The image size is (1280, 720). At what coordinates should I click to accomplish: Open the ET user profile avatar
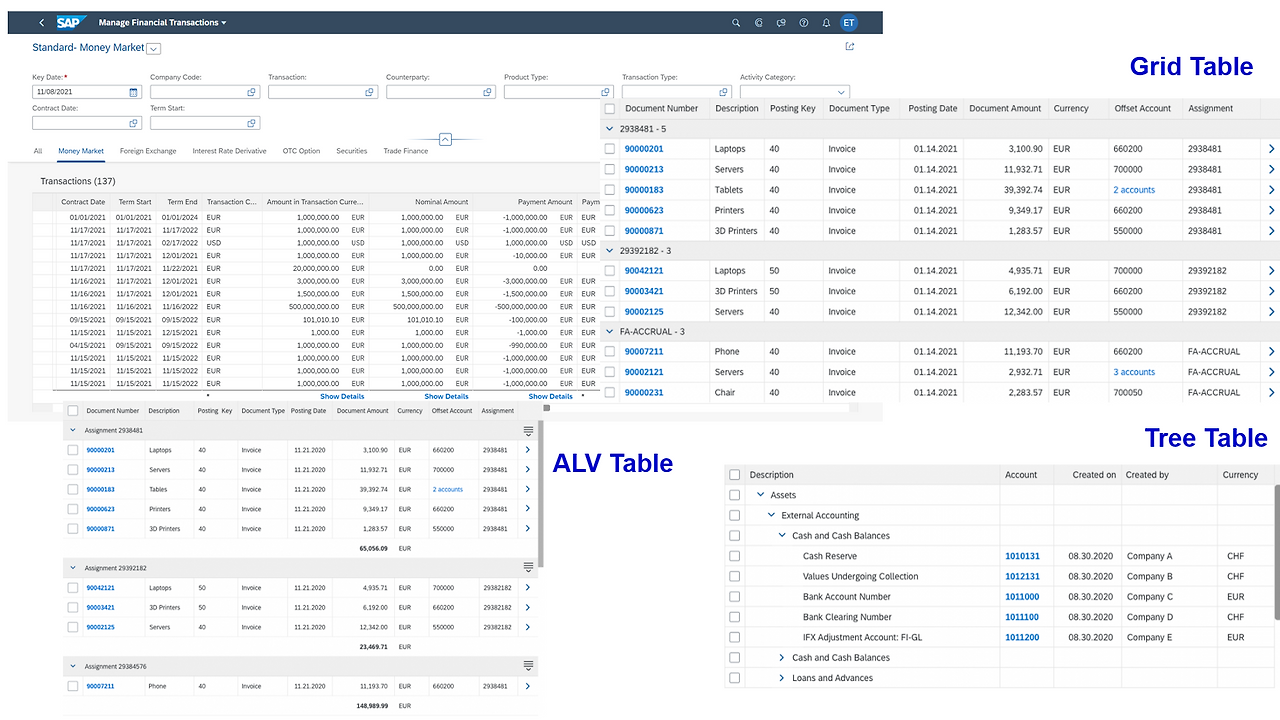click(849, 23)
